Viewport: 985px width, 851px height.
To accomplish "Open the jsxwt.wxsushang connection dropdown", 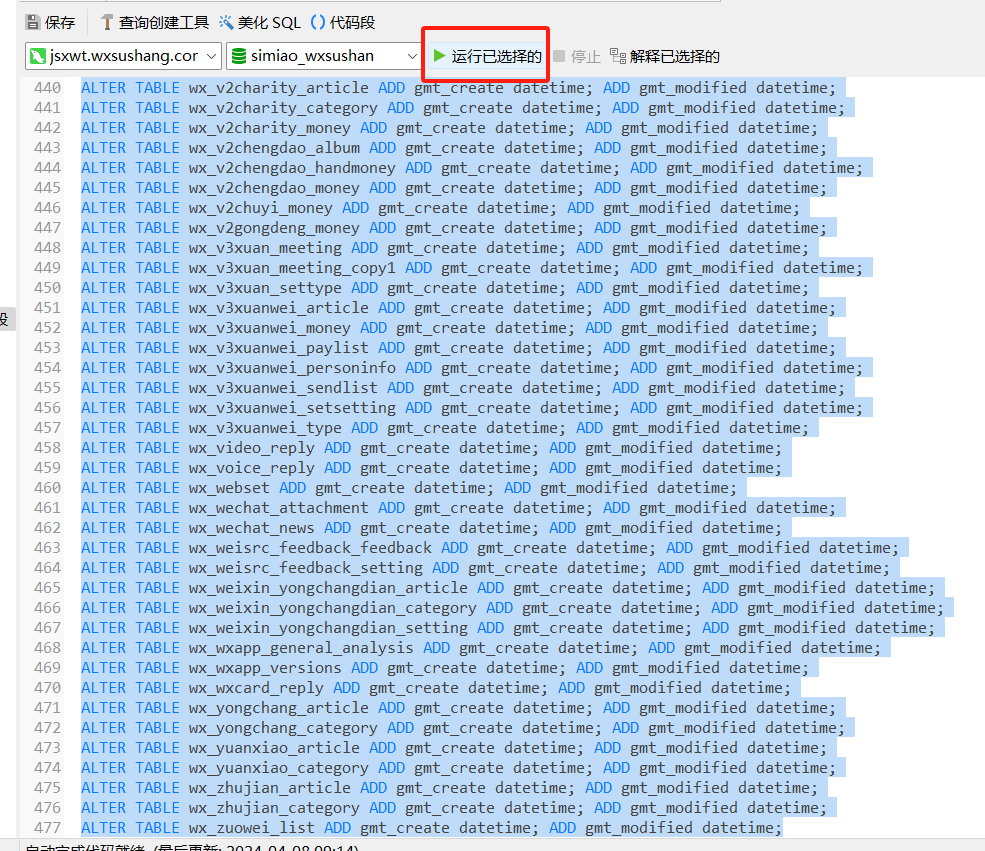I will click(x=124, y=56).
